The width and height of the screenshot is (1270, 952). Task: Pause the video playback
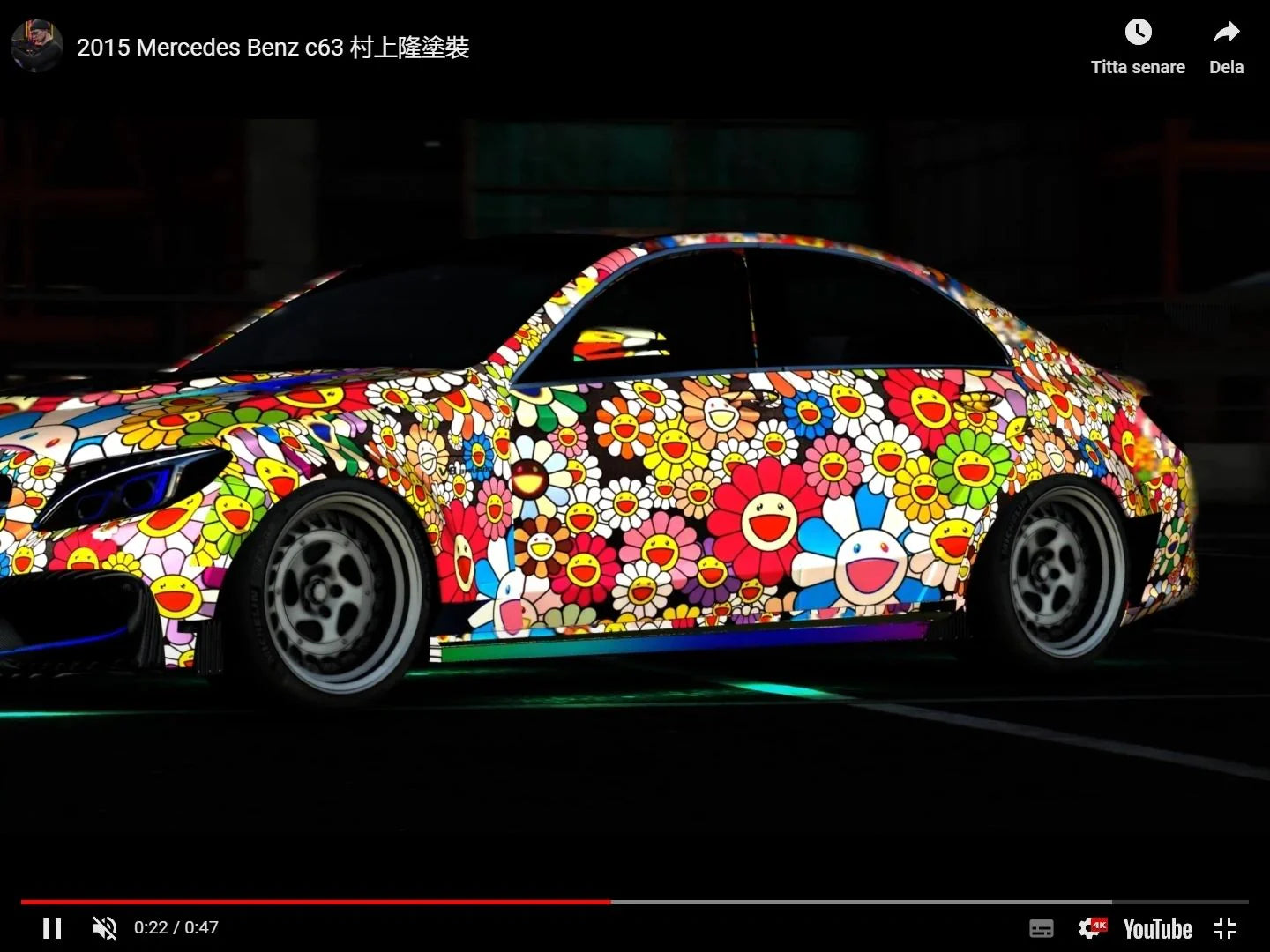[52, 927]
